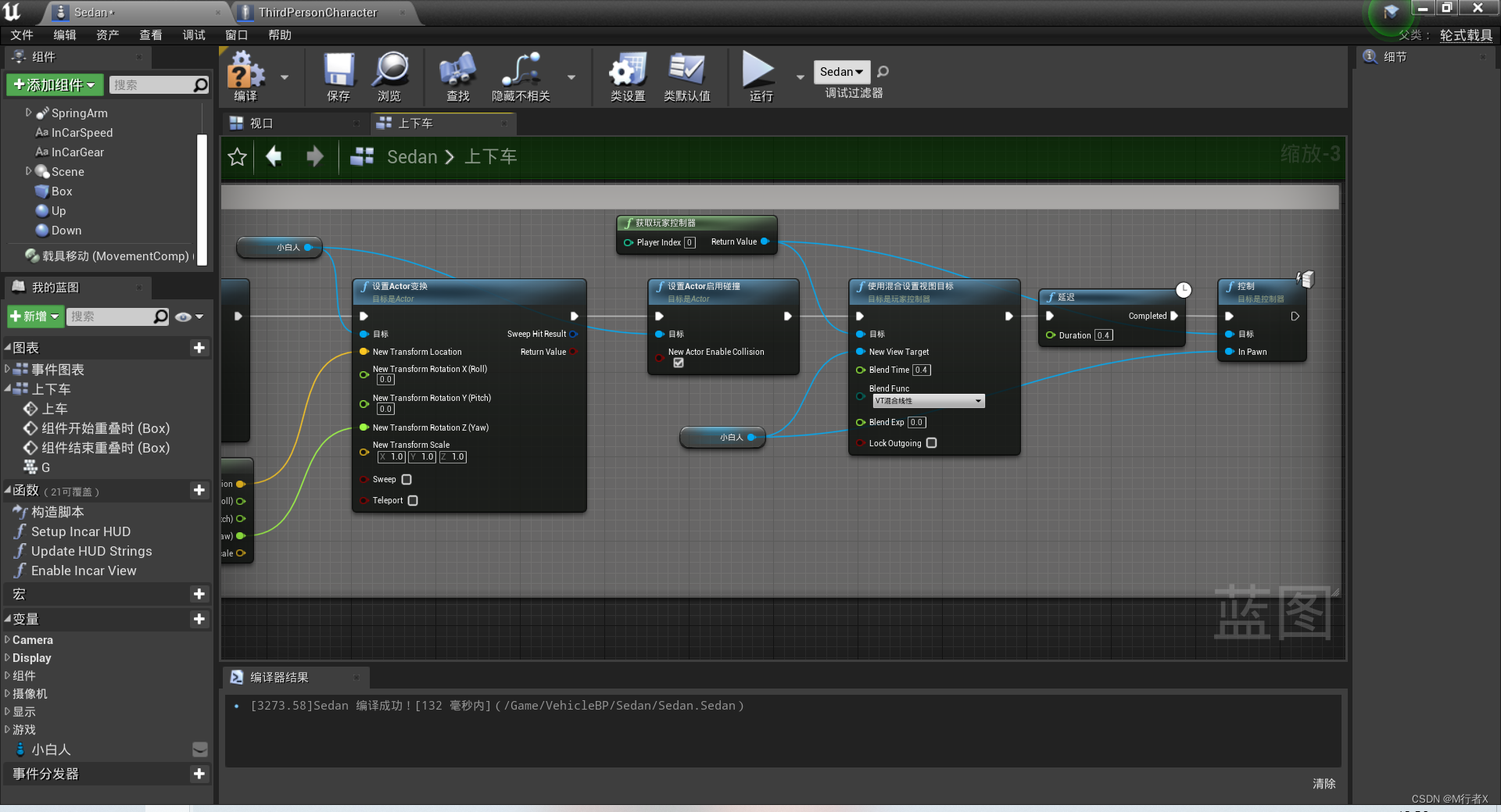Screen dimensions: 1501x812
Task: Select the Enable Incar View function
Action: tap(84, 571)
